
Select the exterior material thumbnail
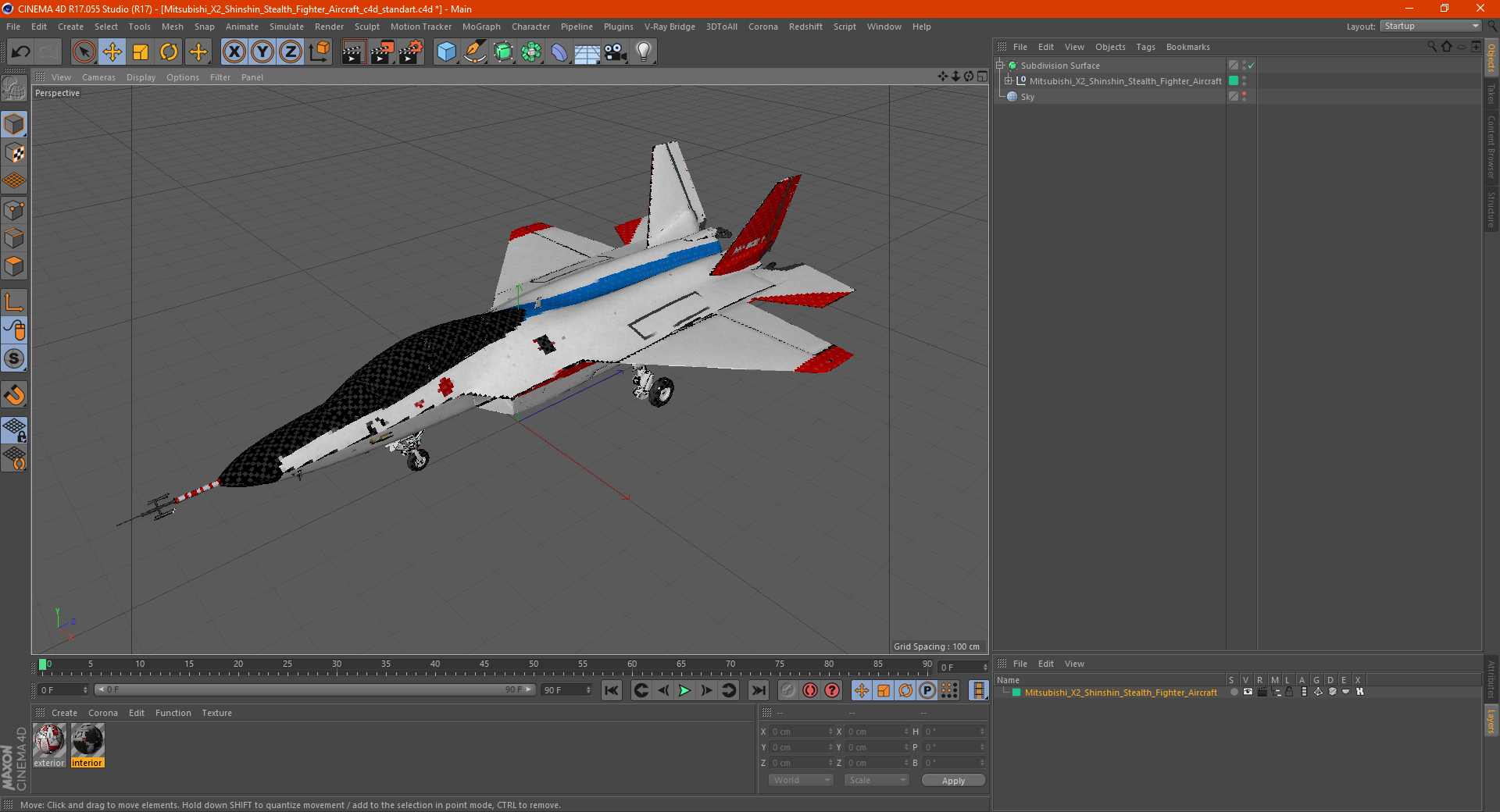coord(49,741)
